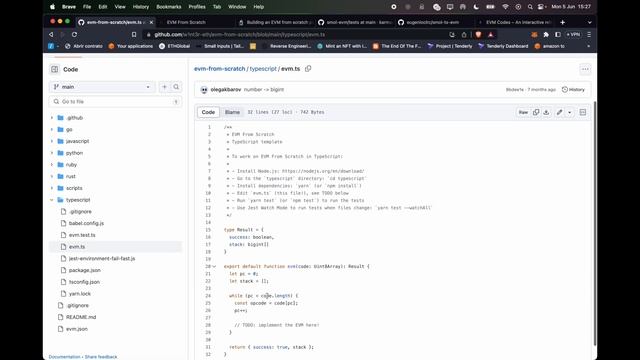Viewport: 640px width, 360px height.
Task: Collapse the typescript folder
Action: click(x=52, y=200)
